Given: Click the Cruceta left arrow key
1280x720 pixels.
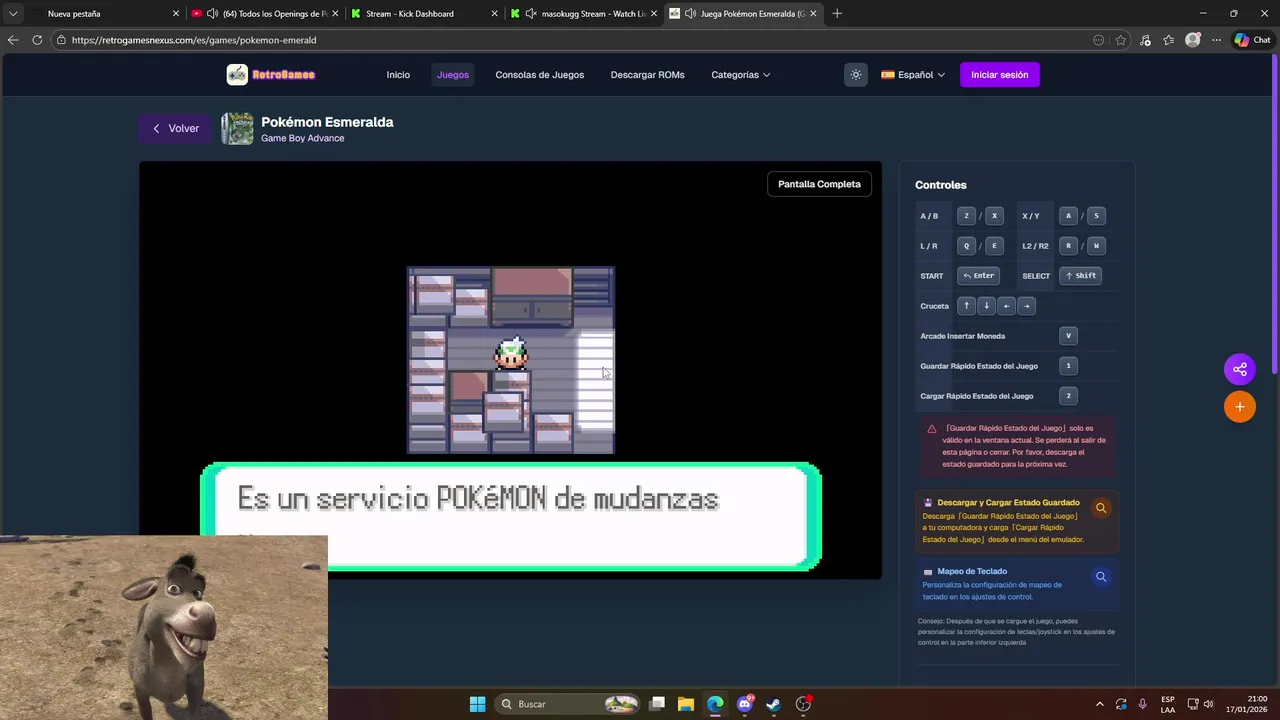Looking at the screenshot, I should click(1006, 306).
